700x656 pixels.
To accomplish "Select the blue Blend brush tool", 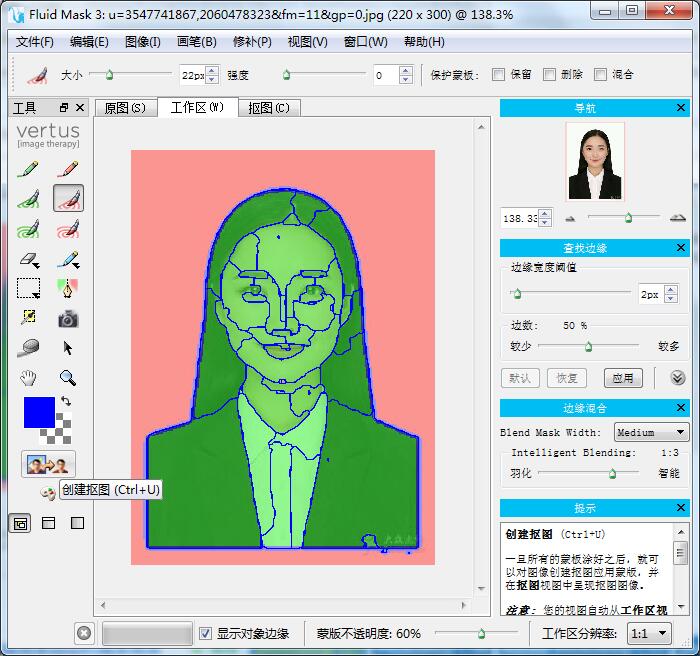I will click(68, 259).
